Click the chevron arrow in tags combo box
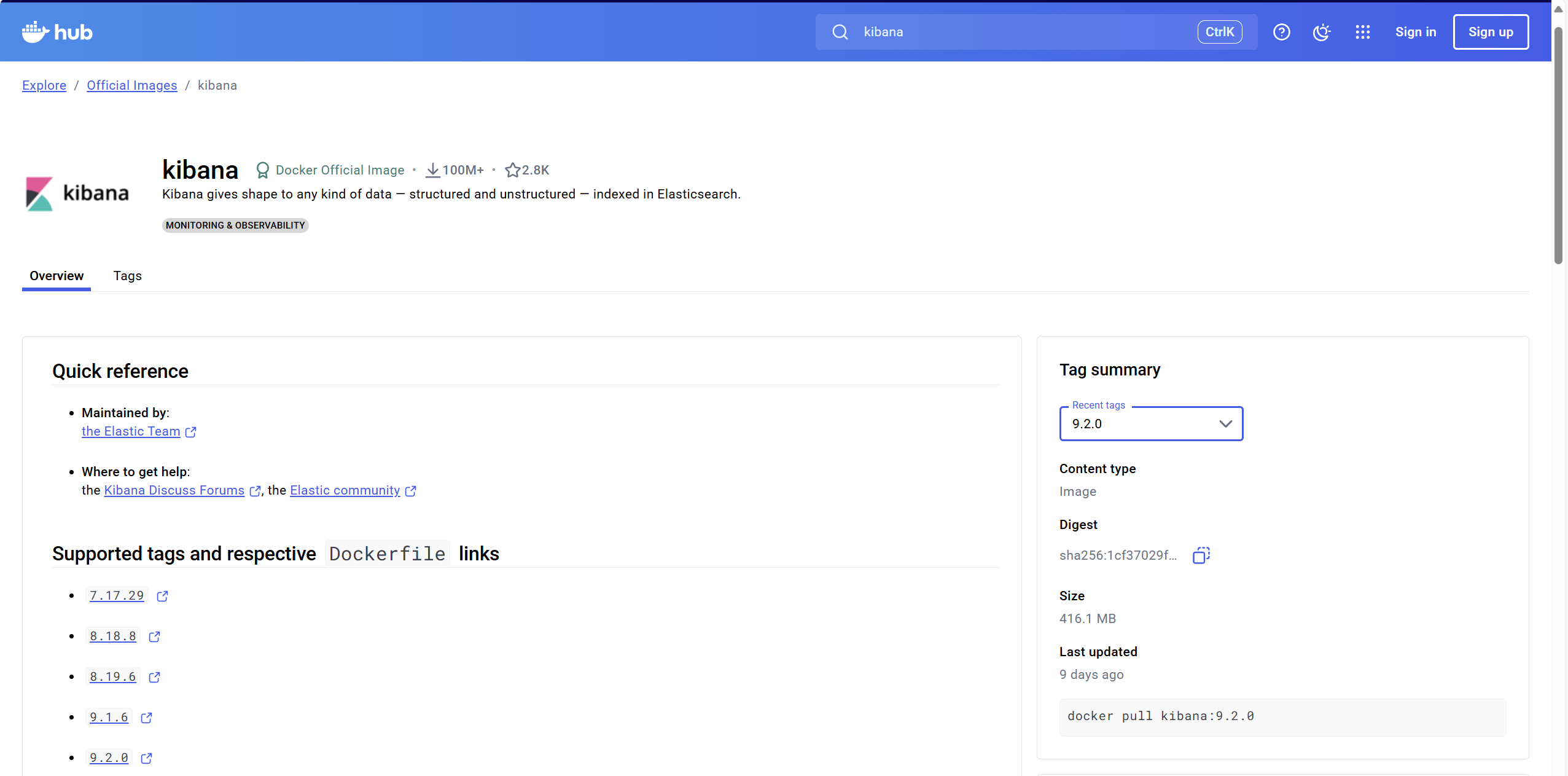This screenshot has width=1568, height=776. (x=1225, y=424)
